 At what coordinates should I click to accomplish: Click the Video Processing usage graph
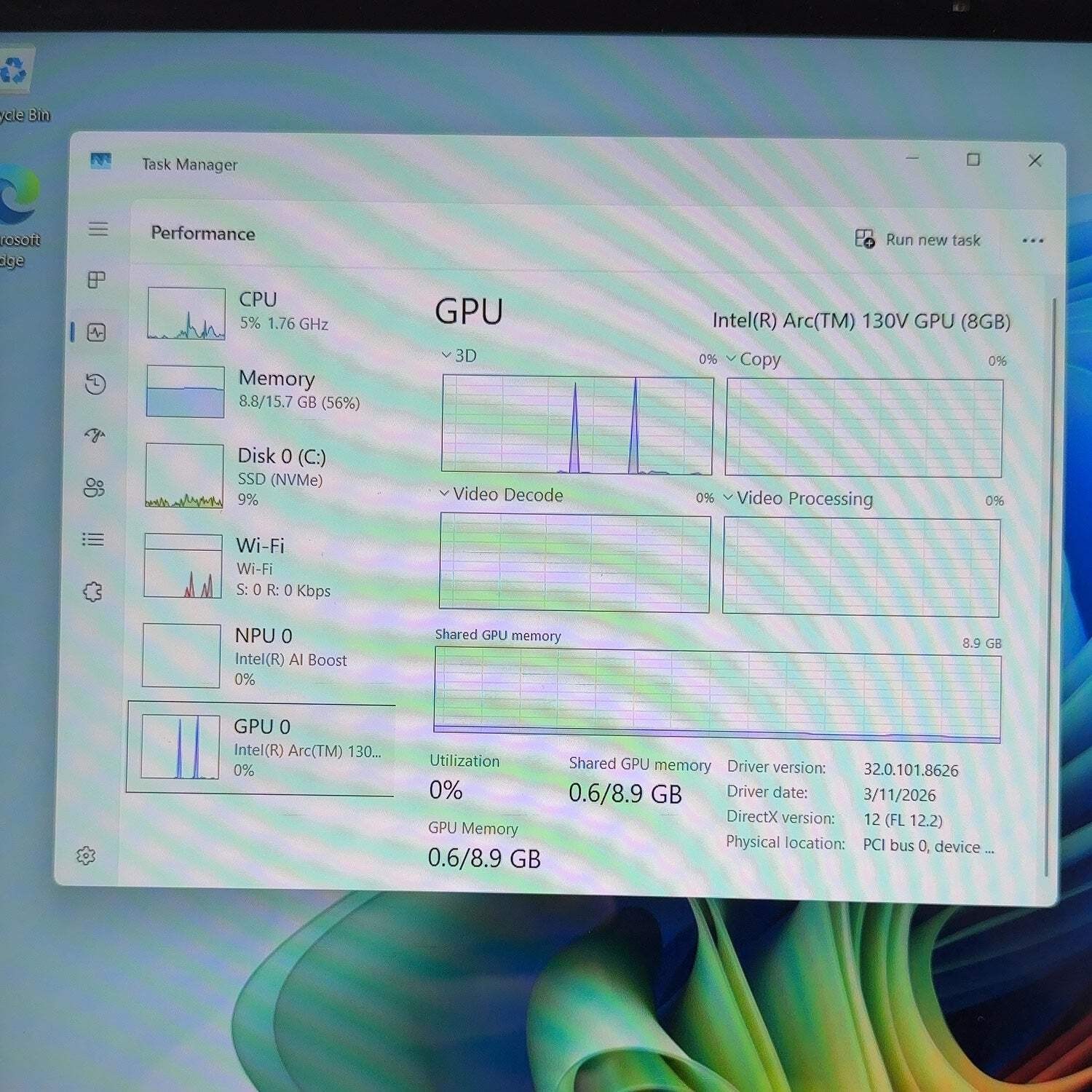(861, 567)
